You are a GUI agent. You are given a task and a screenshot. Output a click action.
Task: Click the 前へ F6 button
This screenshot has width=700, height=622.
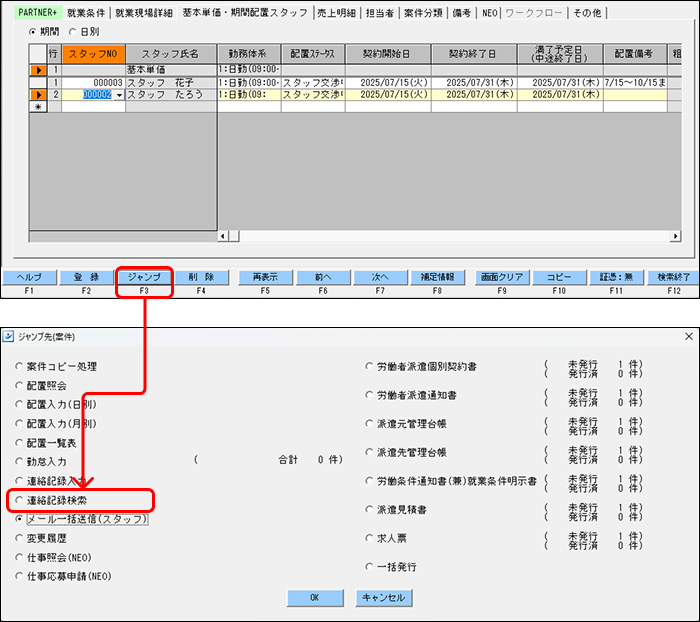(x=323, y=277)
